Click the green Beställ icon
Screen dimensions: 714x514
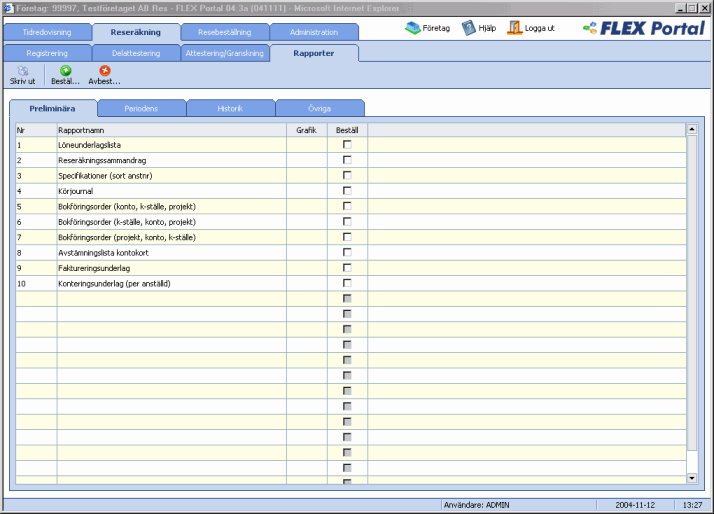(65, 71)
